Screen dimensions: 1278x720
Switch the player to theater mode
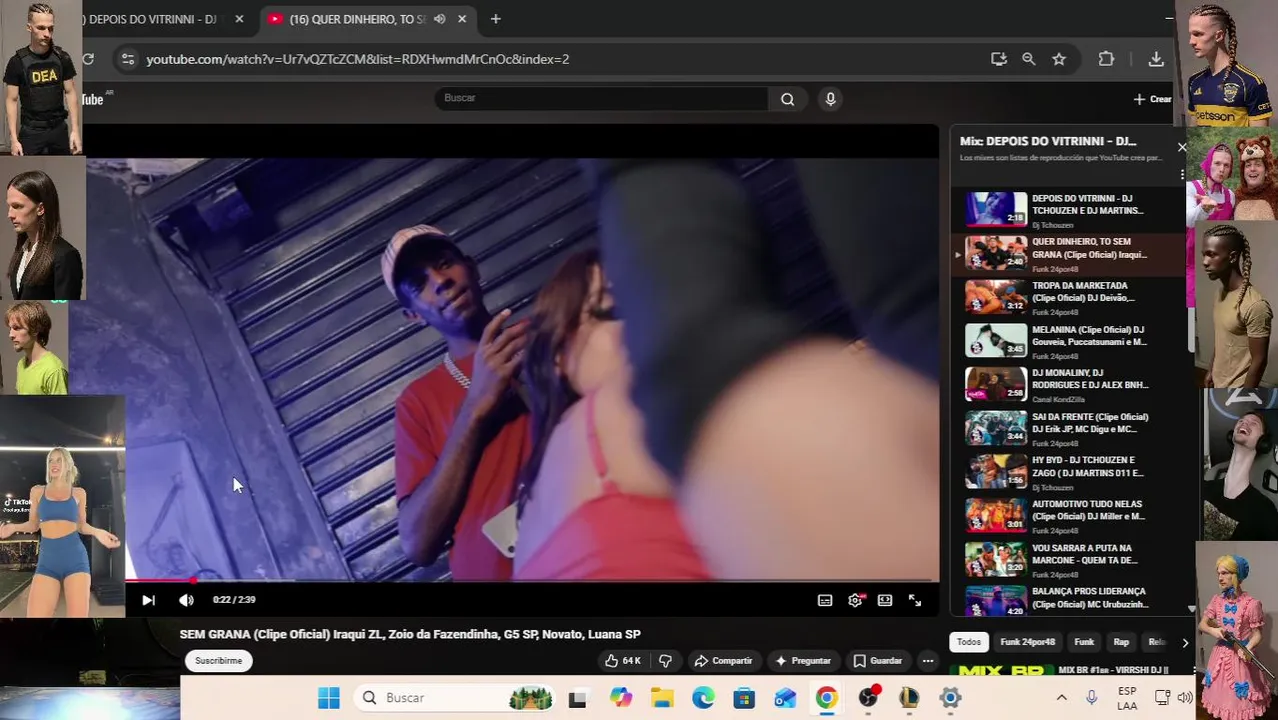tap(885, 600)
